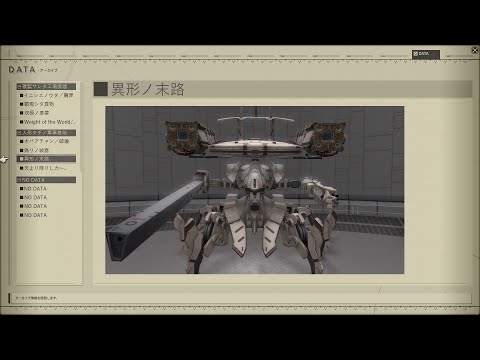Select the オバアチャン／破壊 archive entry

(46, 141)
